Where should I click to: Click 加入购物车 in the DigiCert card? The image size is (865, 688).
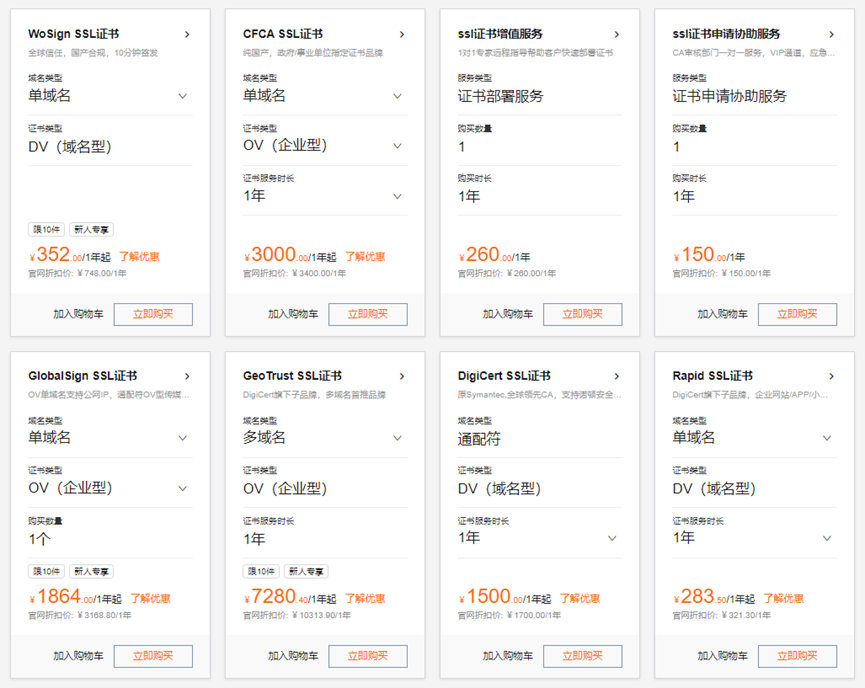pyautogui.click(x=508, y=656)
